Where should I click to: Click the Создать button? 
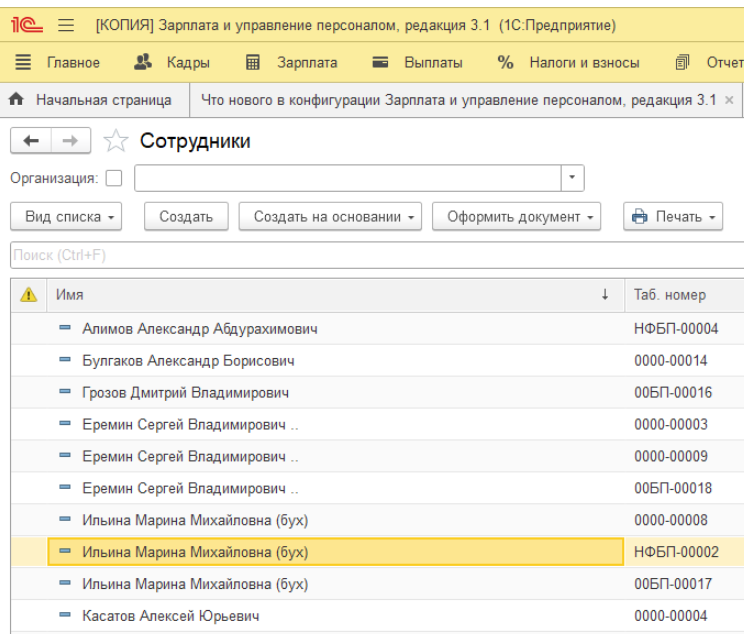[x=186, y=216]
